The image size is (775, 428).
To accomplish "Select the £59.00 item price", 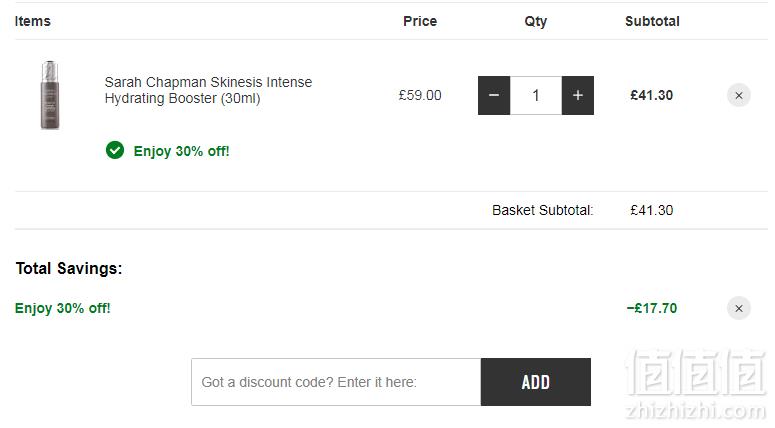I will 420,95.
